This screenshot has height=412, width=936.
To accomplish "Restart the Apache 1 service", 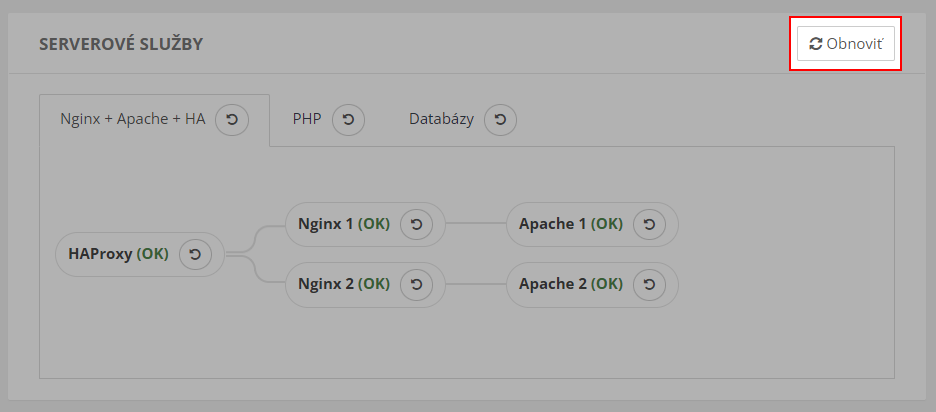I will coord(649,225).
